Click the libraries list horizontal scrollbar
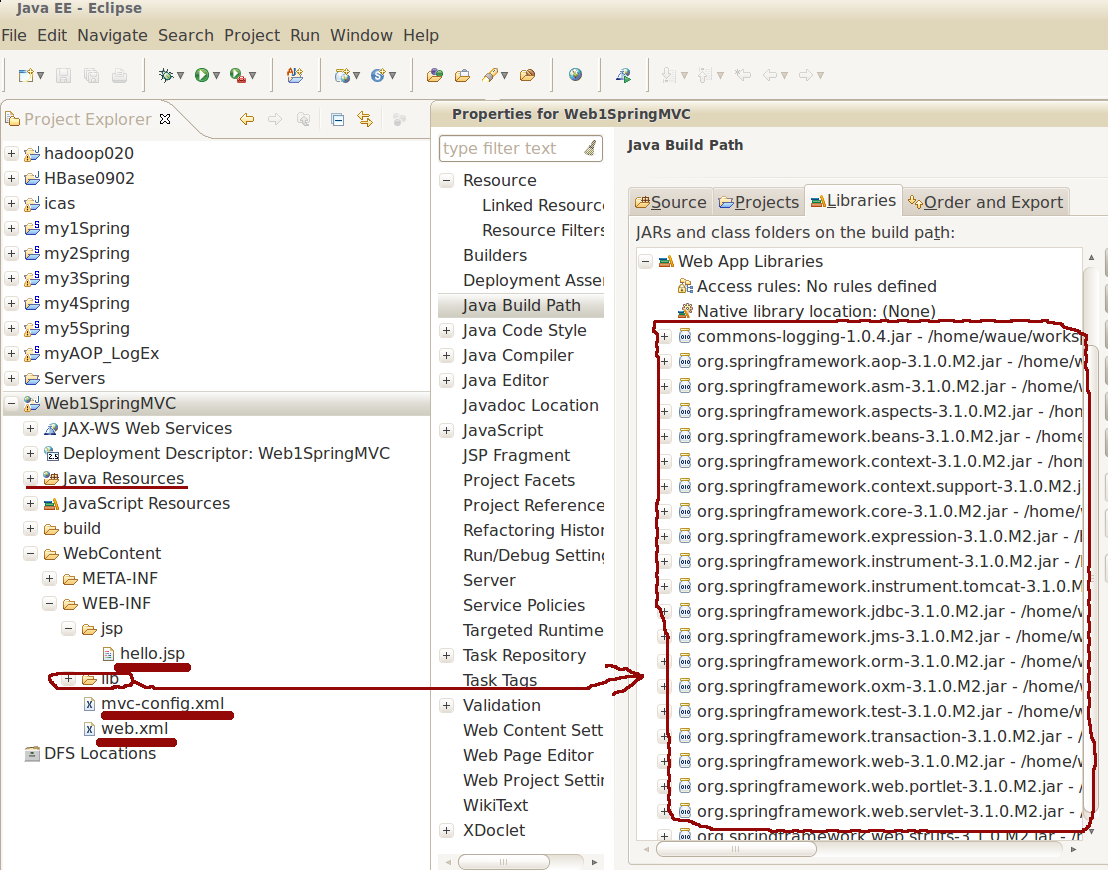Image resolution: width=1108 pixels, height=870 pixels. 736,849
